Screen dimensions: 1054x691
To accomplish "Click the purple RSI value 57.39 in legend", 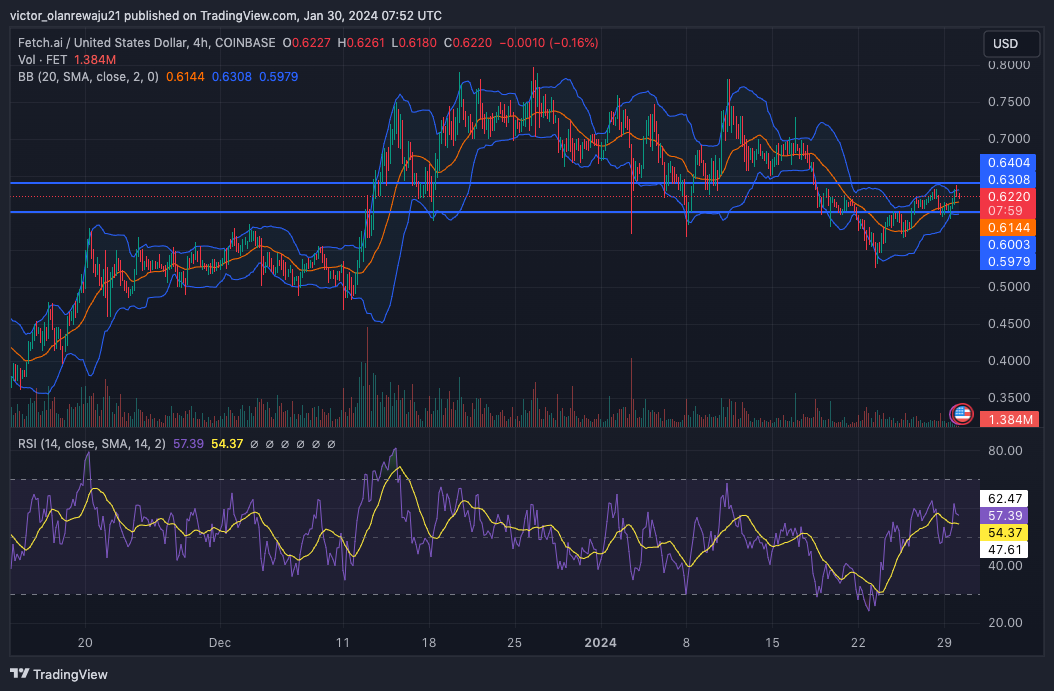I will tap(188, 444).
